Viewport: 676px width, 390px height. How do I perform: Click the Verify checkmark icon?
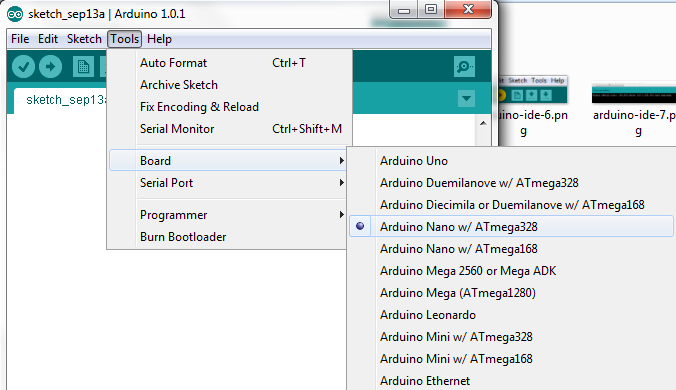(23, 67)
